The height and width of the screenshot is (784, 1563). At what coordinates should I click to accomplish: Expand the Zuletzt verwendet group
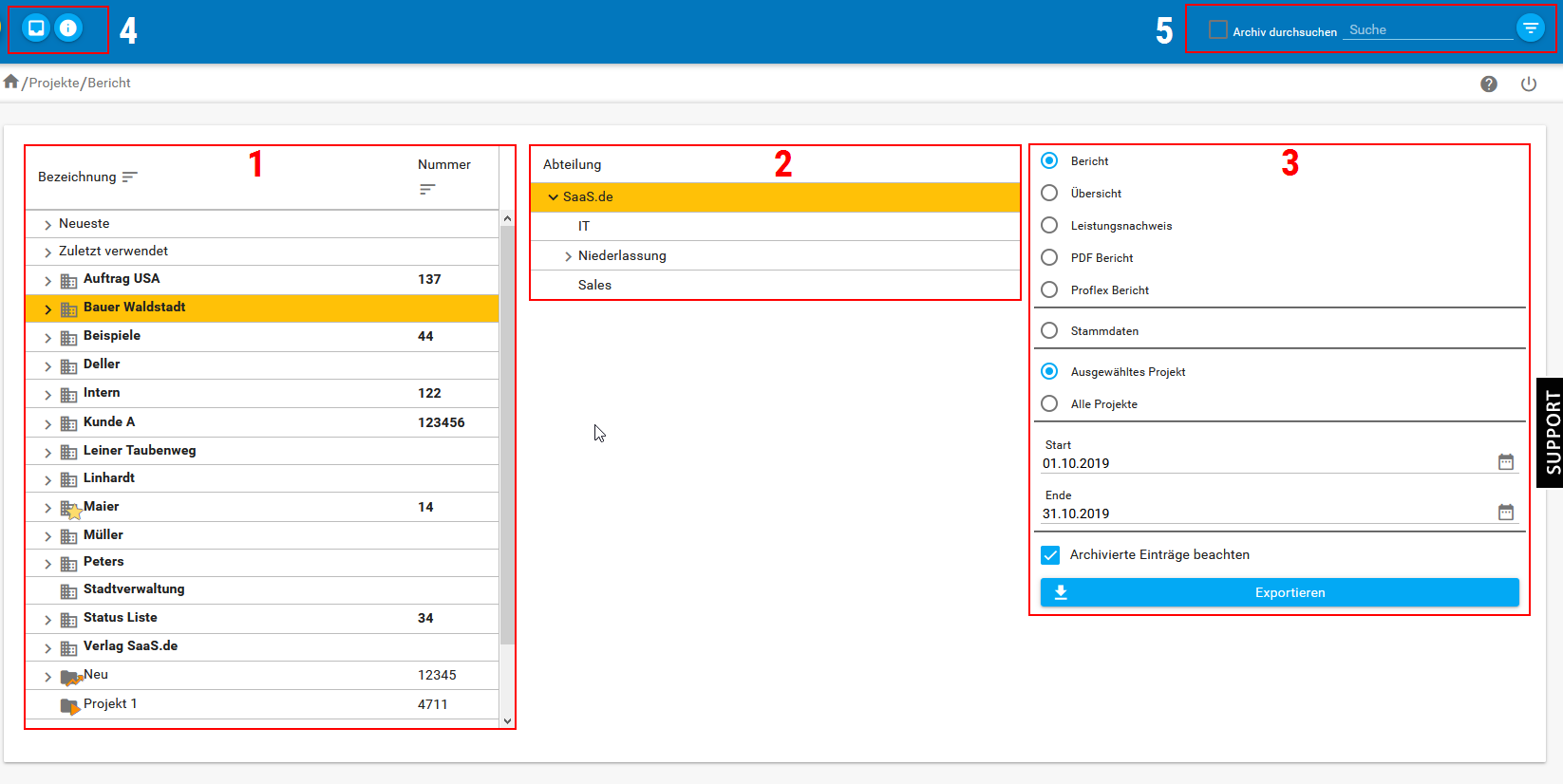(47, 252)
